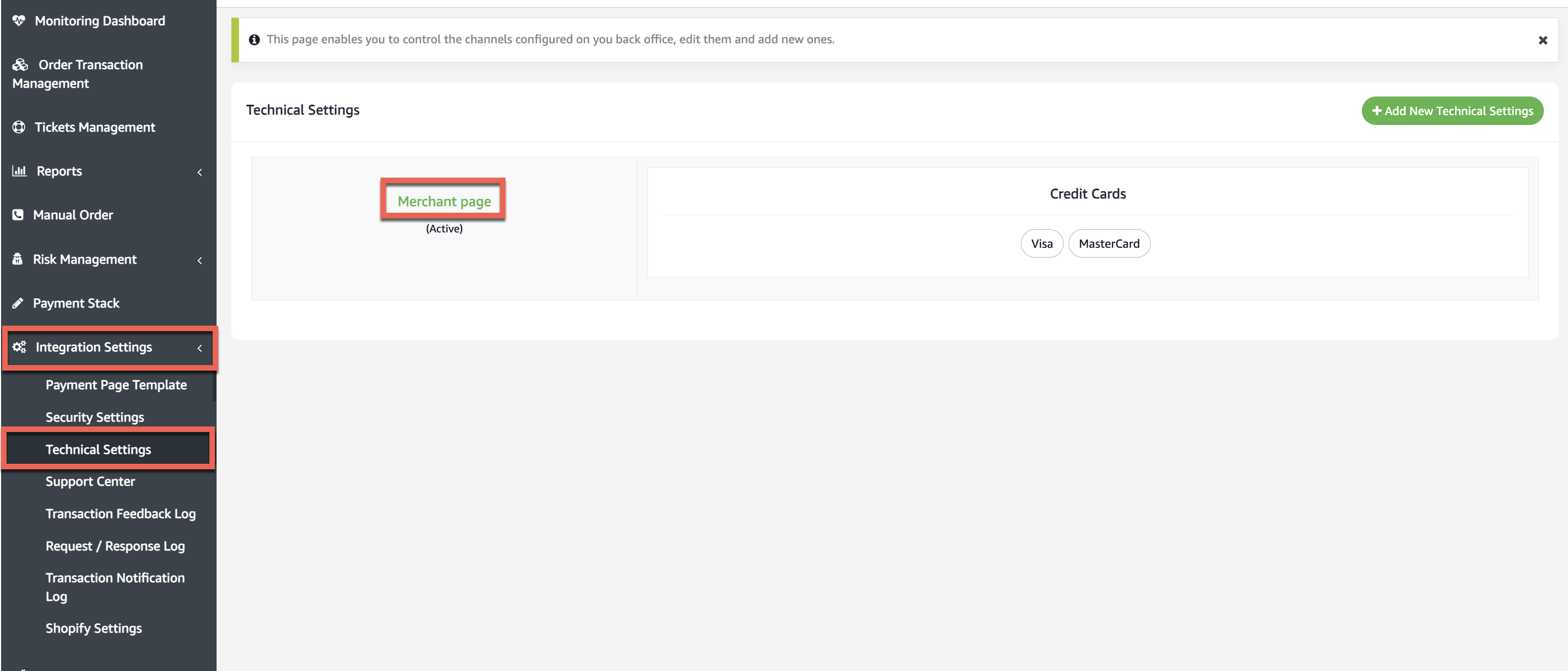The height and width of the screenshot is (671, 1568).
Task: Open Transaction Feedback Log item
Action: (x=121, y=514)
